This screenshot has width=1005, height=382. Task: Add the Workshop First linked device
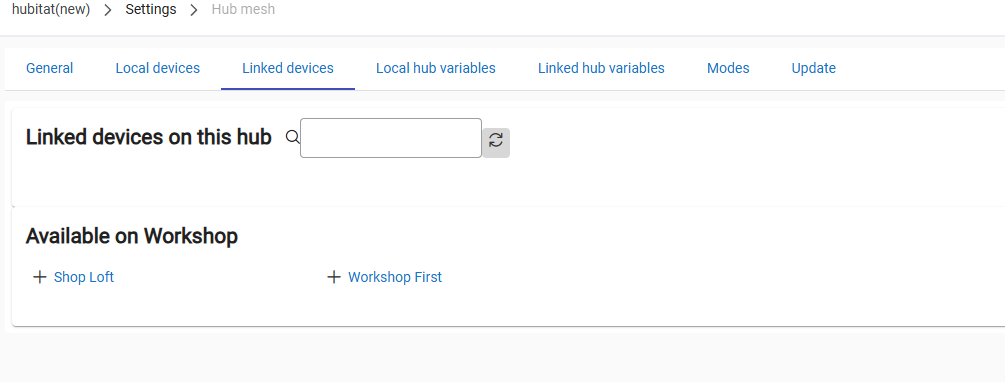click(x=395, y=277)
